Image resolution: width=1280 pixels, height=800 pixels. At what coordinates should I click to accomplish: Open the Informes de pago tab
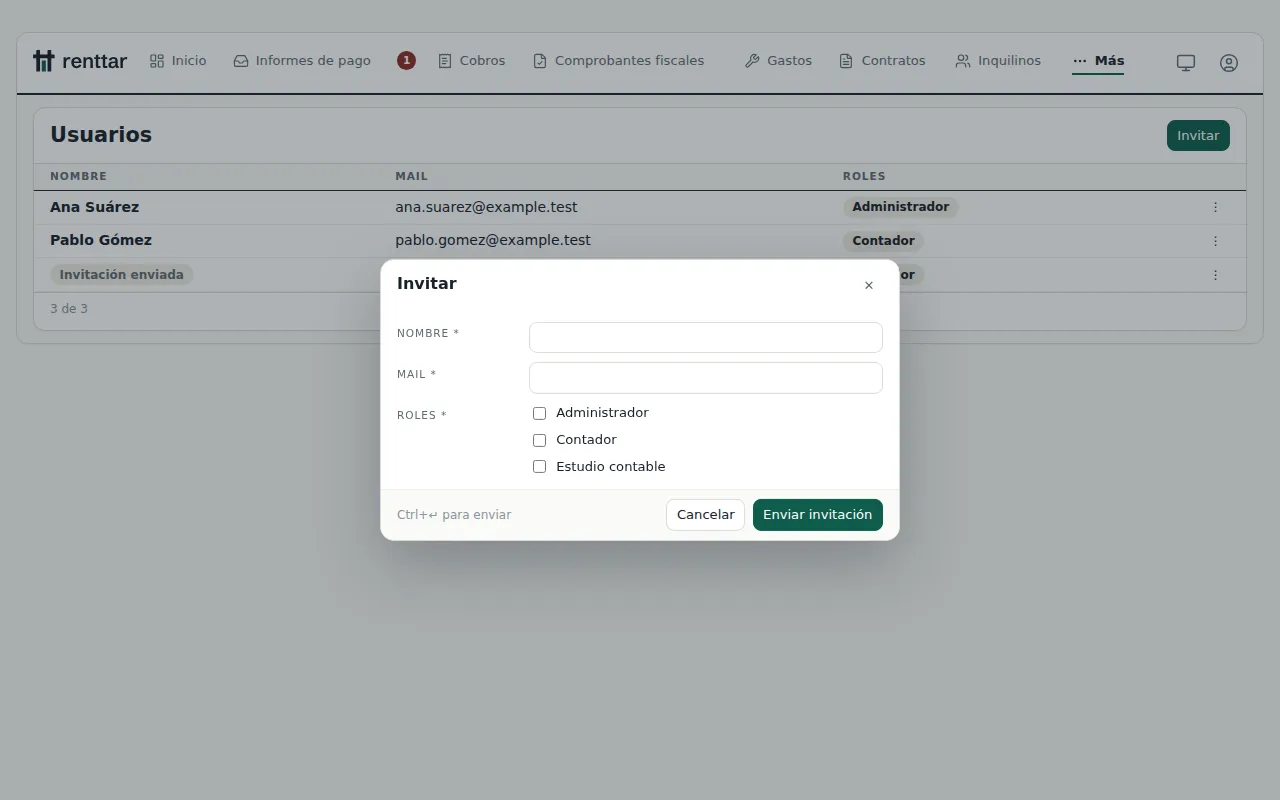click(x=302, y=61)
